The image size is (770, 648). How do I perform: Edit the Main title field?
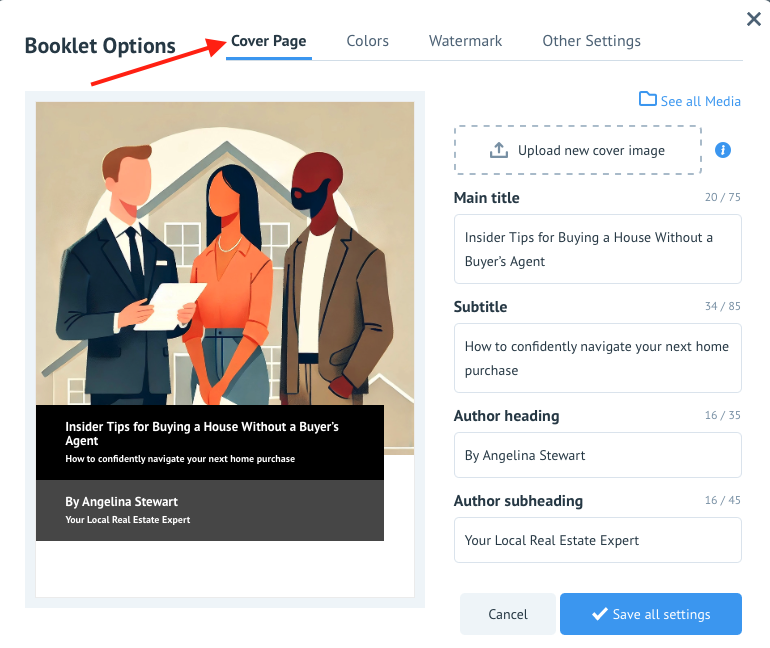(598, 249)
